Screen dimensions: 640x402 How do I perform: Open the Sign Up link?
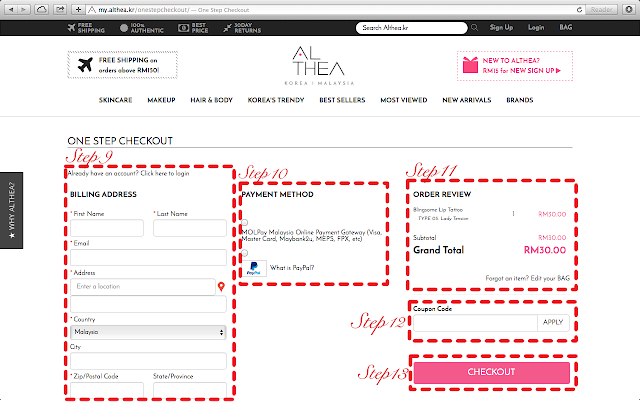[x=501, y=27]
